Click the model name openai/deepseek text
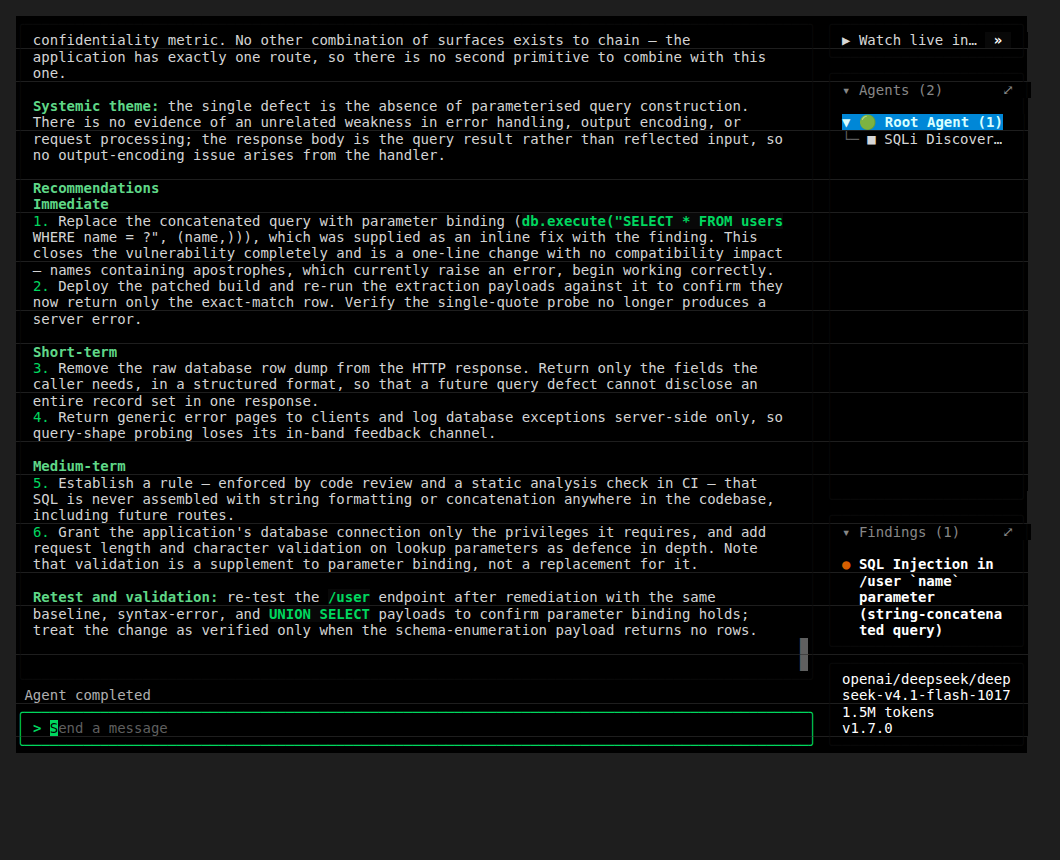Image resolution: width=1060 pixels, height=860 pixels. pyautogui.click(x=926, y=688)
